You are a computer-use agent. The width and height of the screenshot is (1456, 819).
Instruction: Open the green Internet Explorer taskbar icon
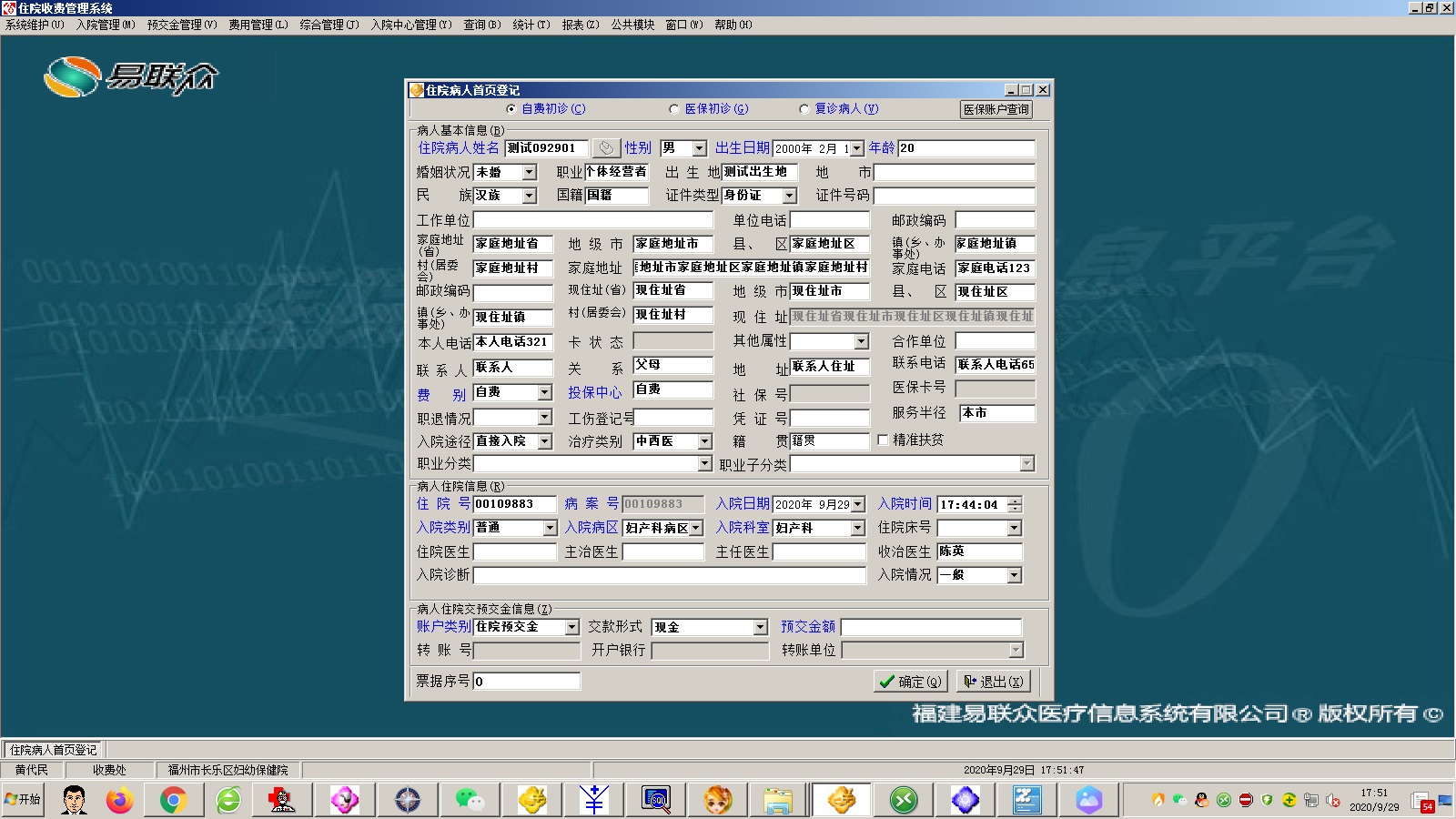(228, 800)
